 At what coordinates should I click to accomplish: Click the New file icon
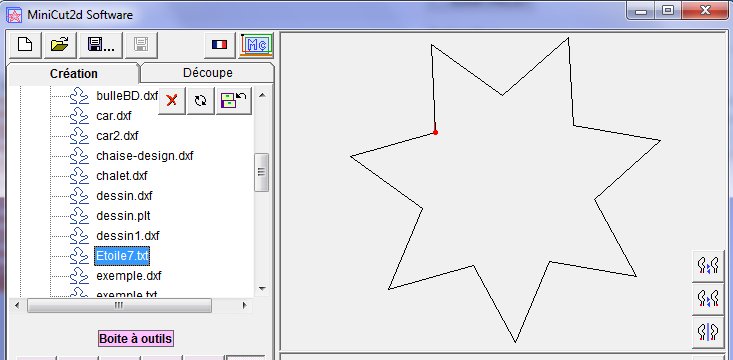click(25, 45)
